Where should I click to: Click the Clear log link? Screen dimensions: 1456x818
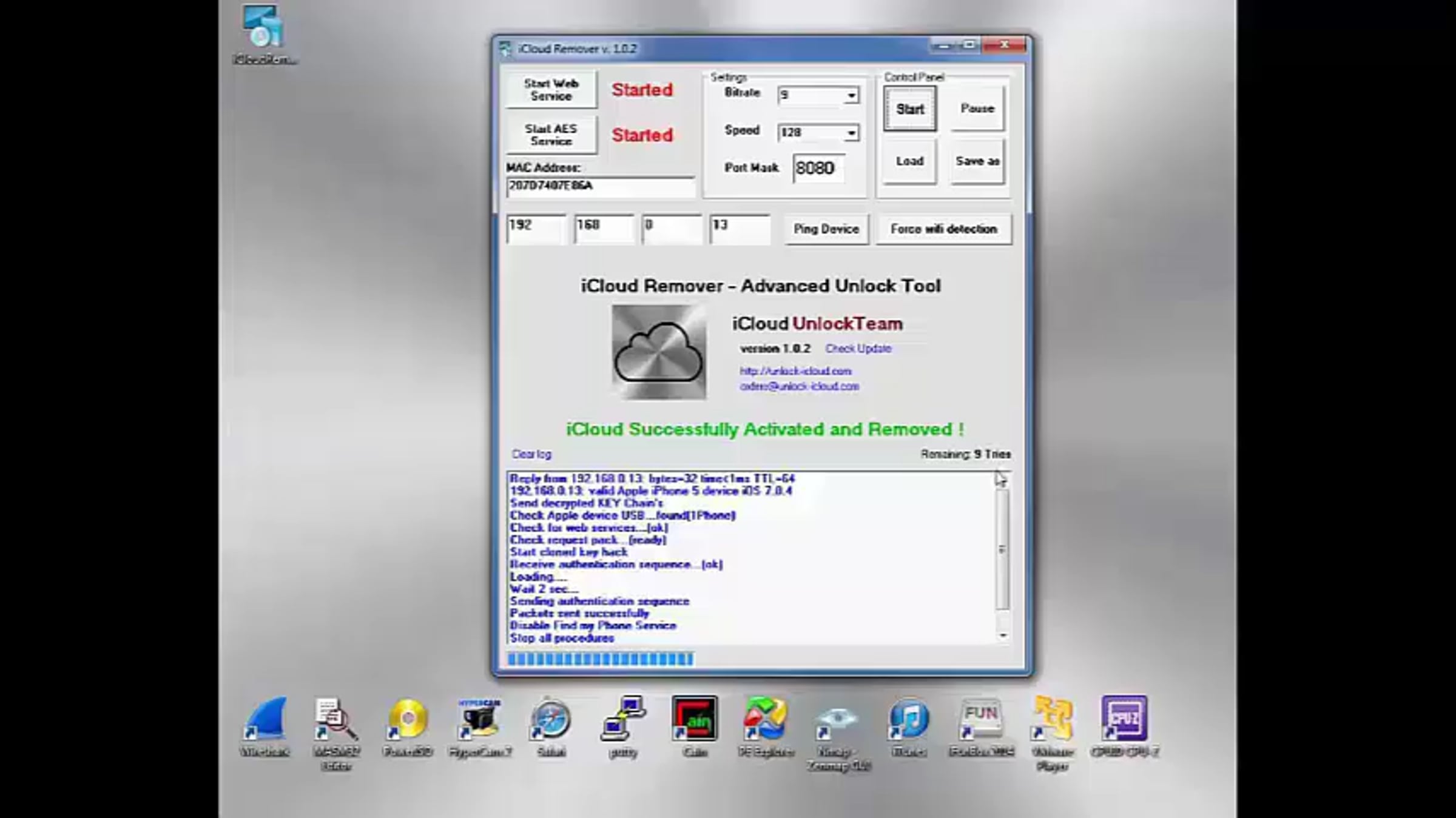tap(531, 454)
